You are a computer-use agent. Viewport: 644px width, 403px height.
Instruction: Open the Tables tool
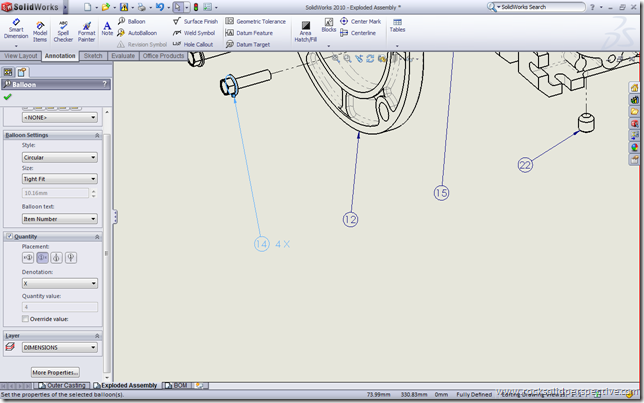pyautogui.click(x=397, y=25)
